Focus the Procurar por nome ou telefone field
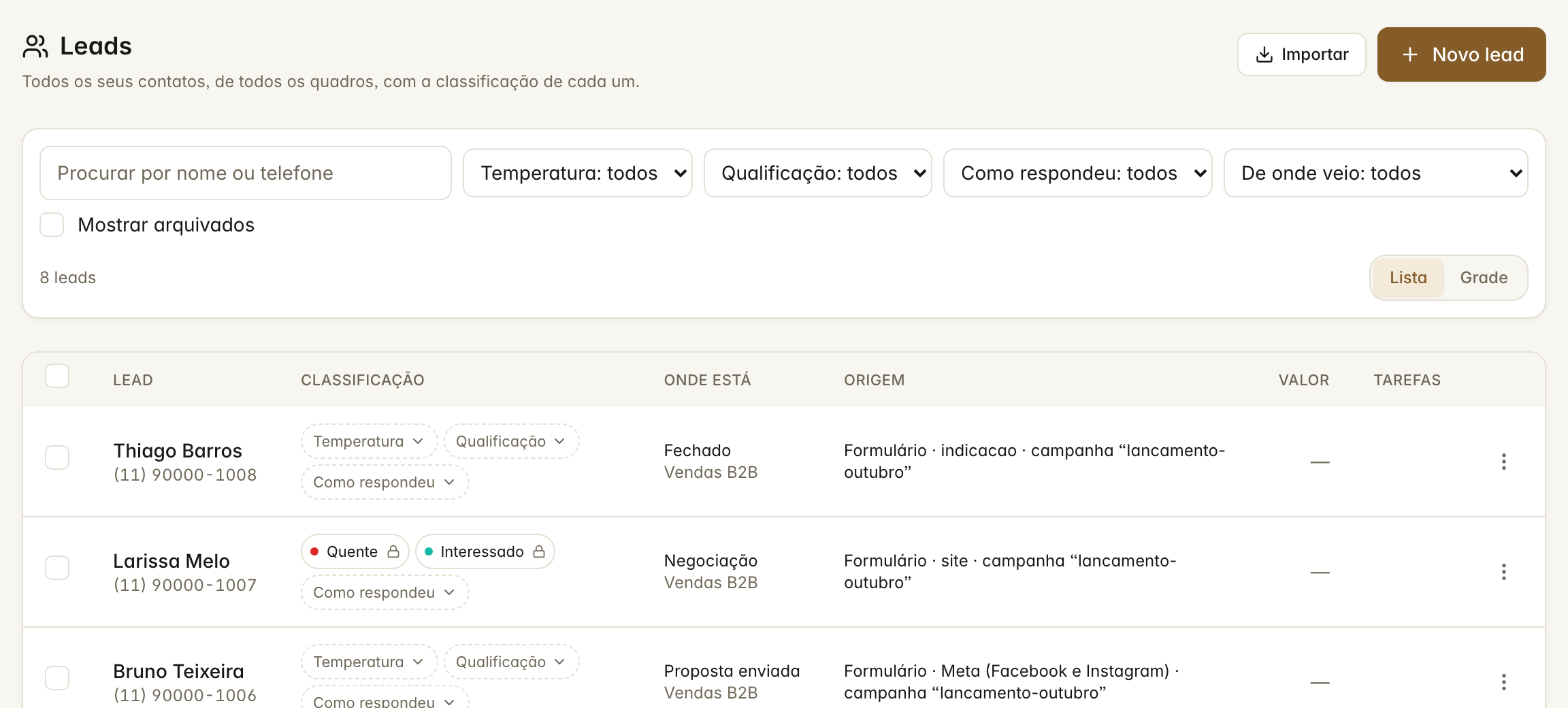This screenshot has height=708, width=1568. pos(246,173)
